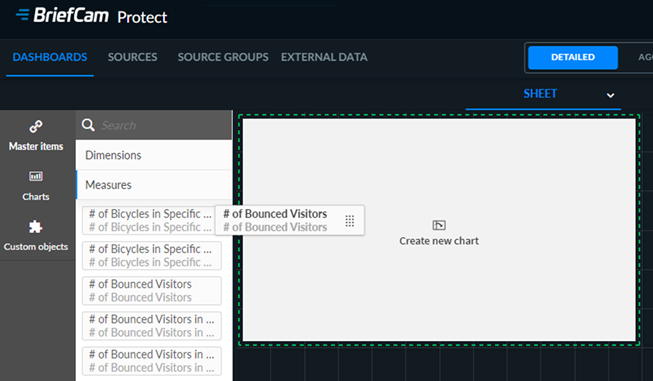This screenshot has width=653, height=381.
Task: Select the DETAILED view button
Action: (x=573, y=57)
